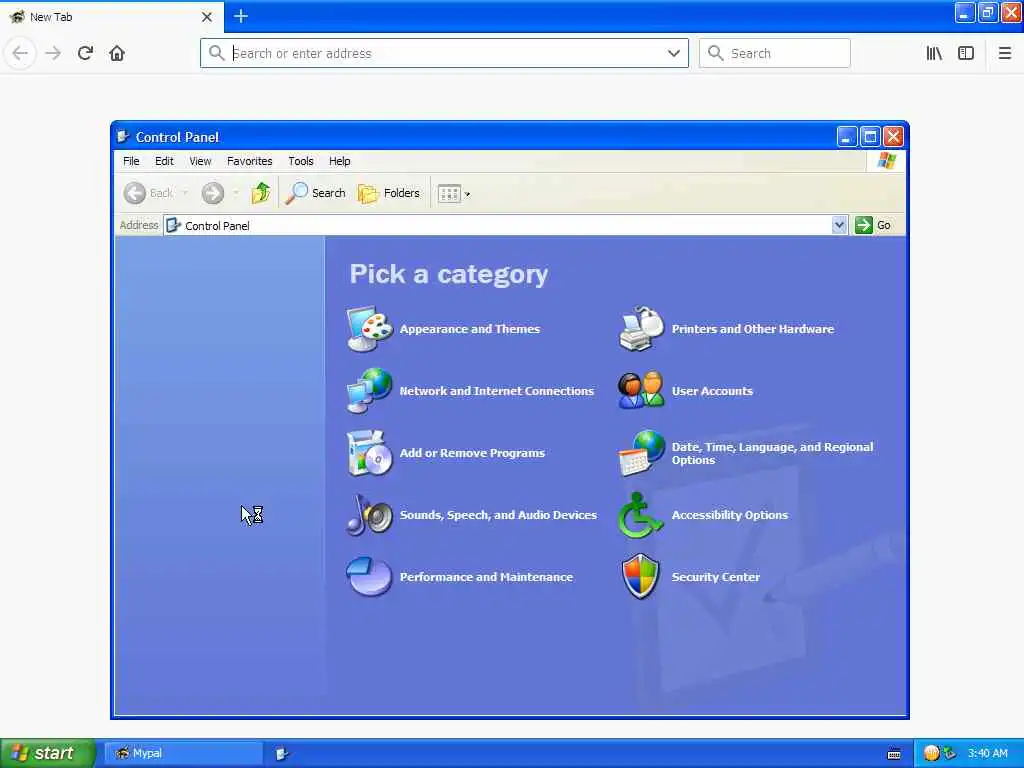Viewport: 1024px width, 768px height.
Task: Open the Windows start menu
Action: [x=48, y=753]
